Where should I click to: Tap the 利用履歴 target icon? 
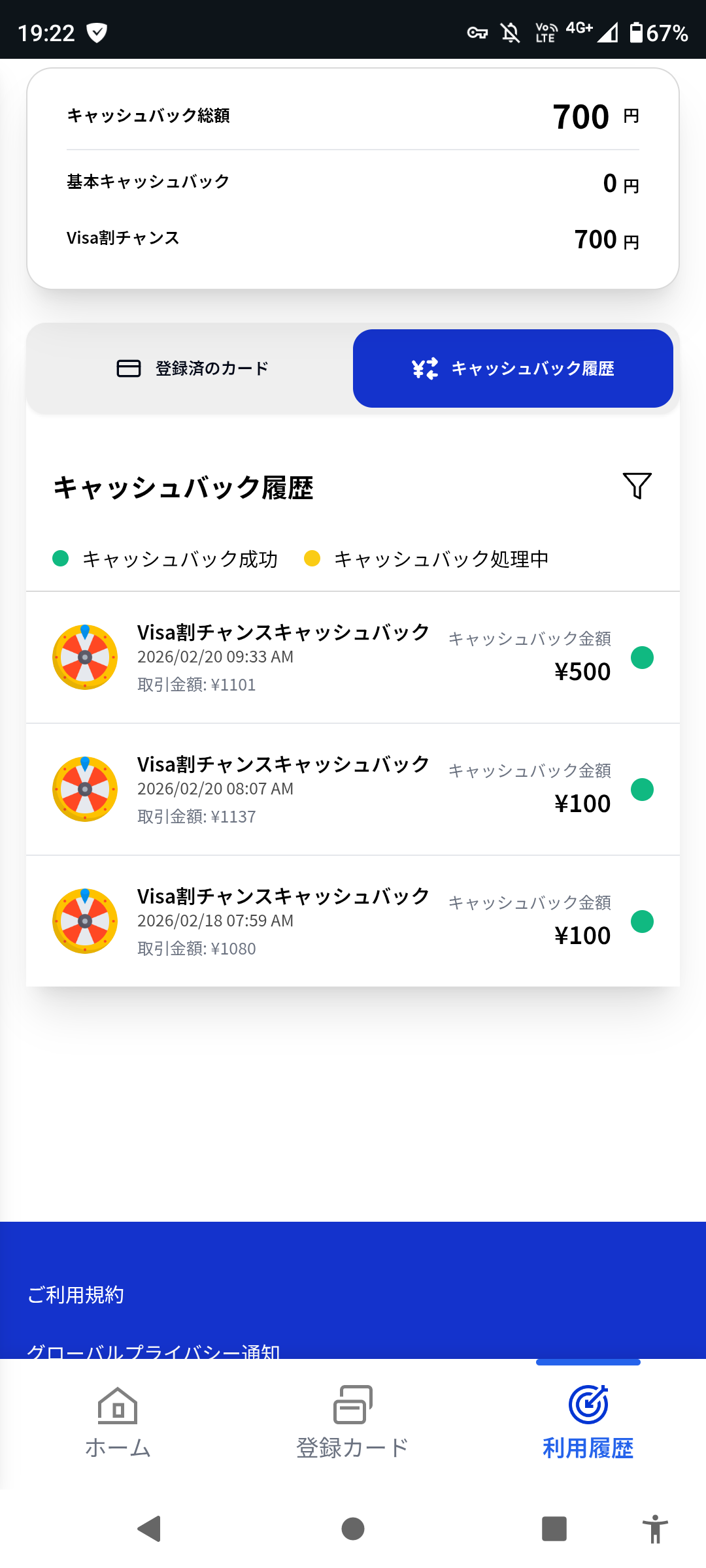tap(588, 1405)
